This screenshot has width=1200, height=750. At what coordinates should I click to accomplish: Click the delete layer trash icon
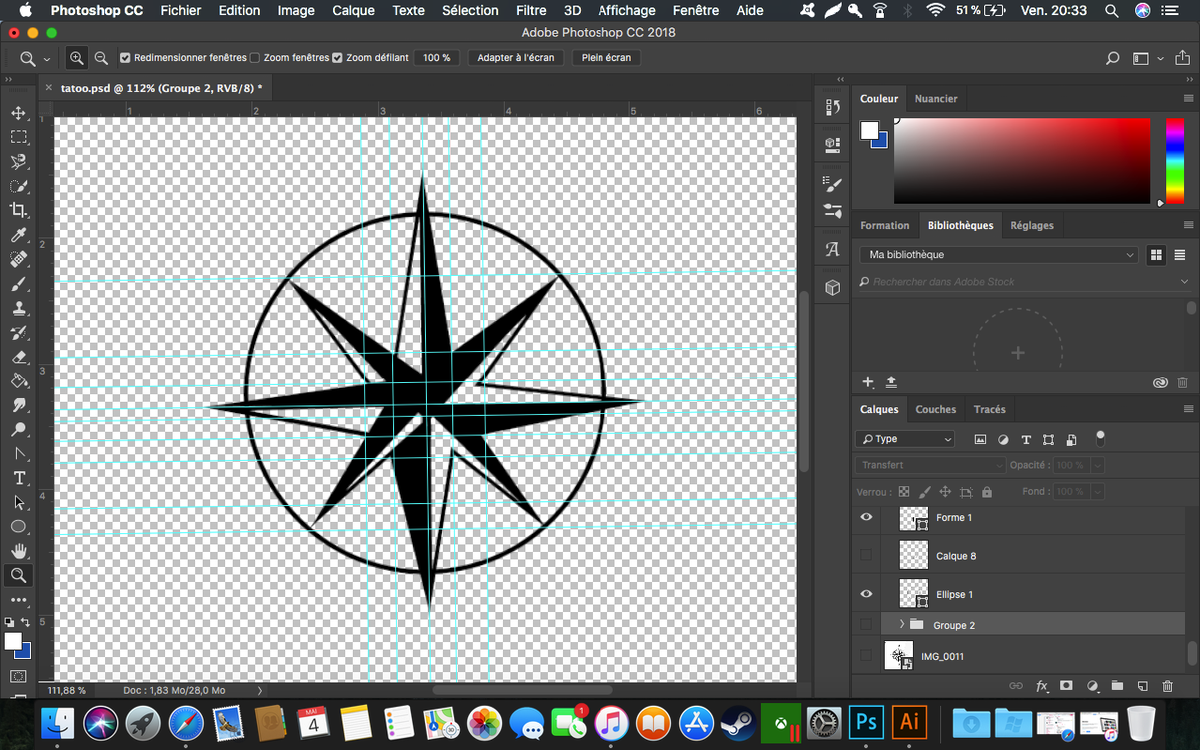tap(1167, 686)
